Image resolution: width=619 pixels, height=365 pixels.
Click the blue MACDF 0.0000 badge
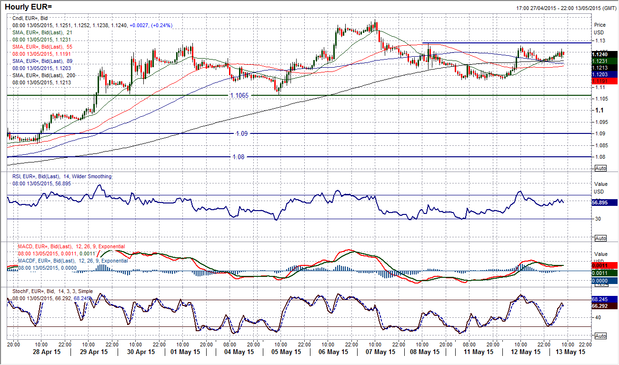pyautogui.click(x=604, y=281)
